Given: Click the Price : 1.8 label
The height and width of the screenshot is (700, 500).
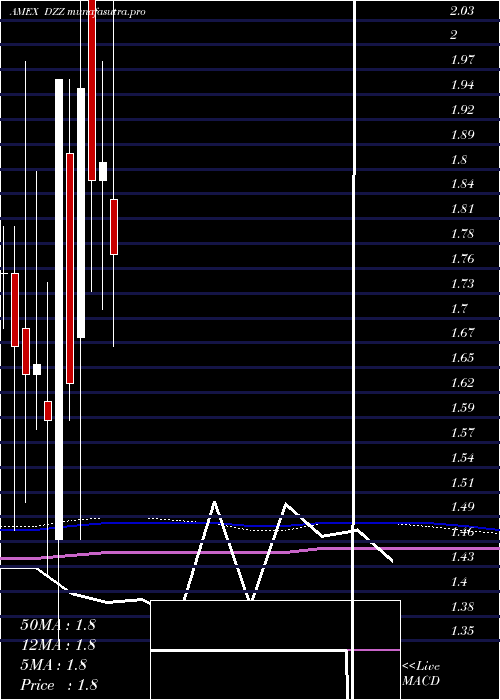Looking at the screenshot, I should pyautogui.click(x=59, y=685).
